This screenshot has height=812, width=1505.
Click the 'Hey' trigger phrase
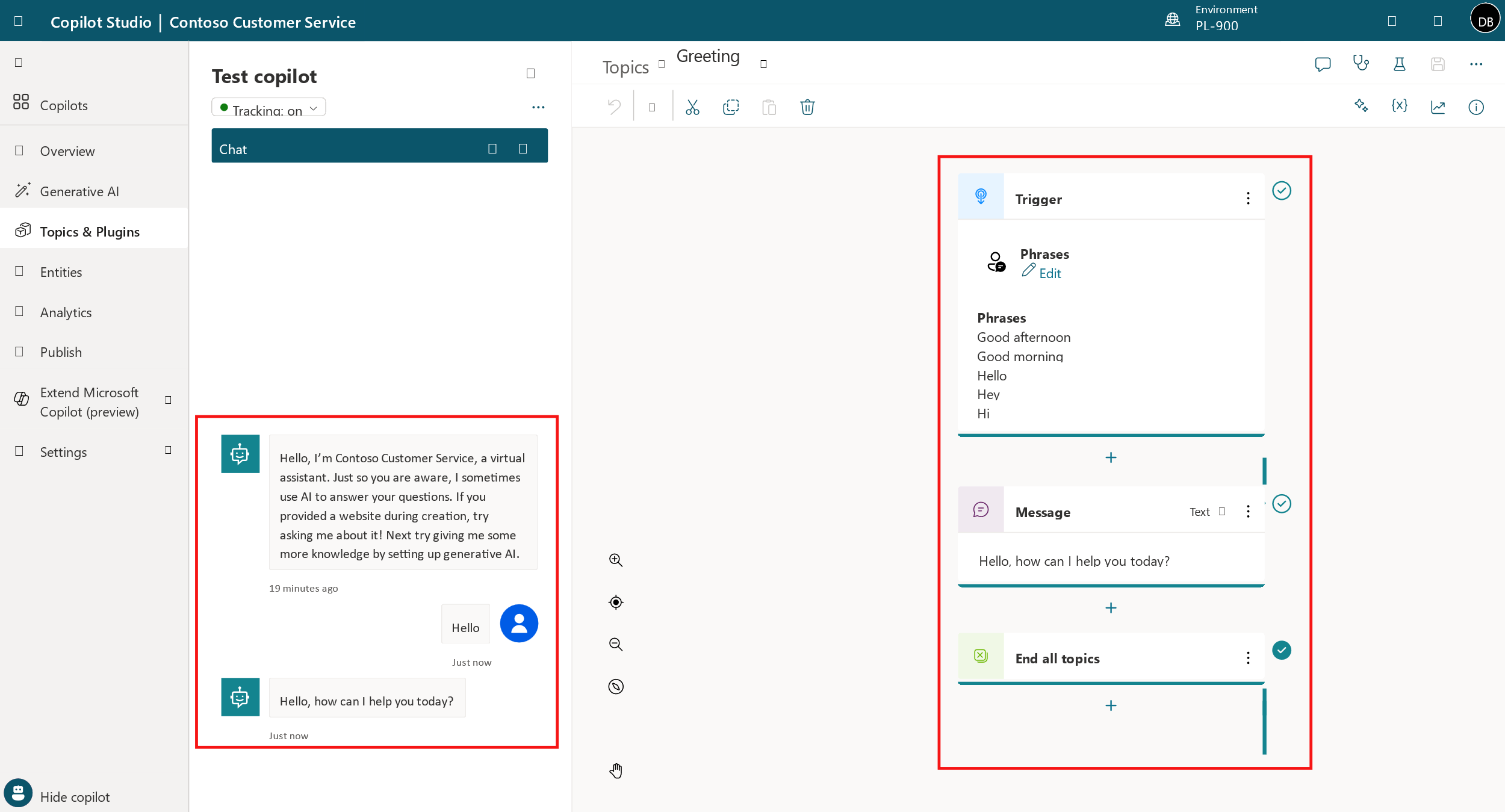[988, 395]
